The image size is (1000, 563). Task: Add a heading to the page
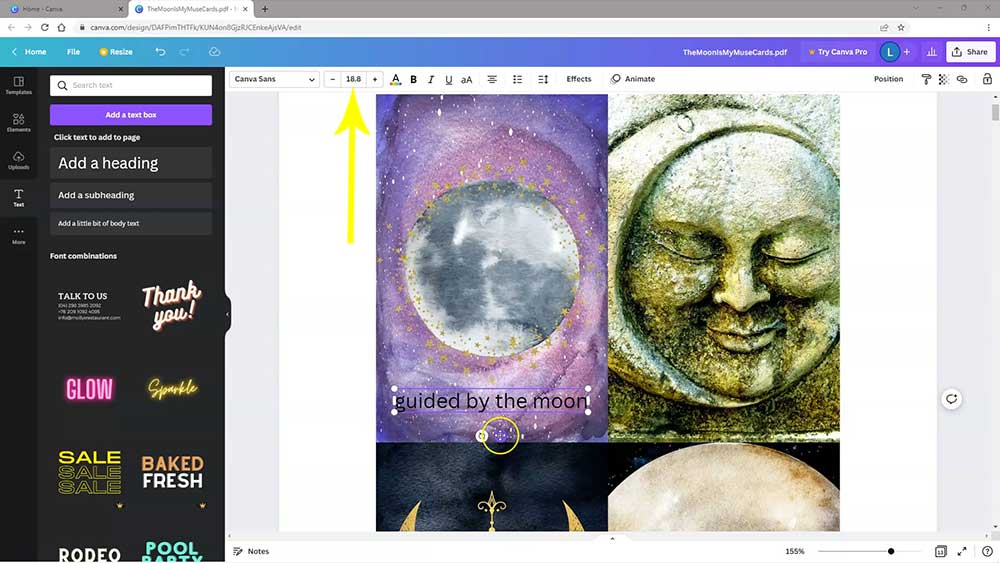(x=131, y=163)
